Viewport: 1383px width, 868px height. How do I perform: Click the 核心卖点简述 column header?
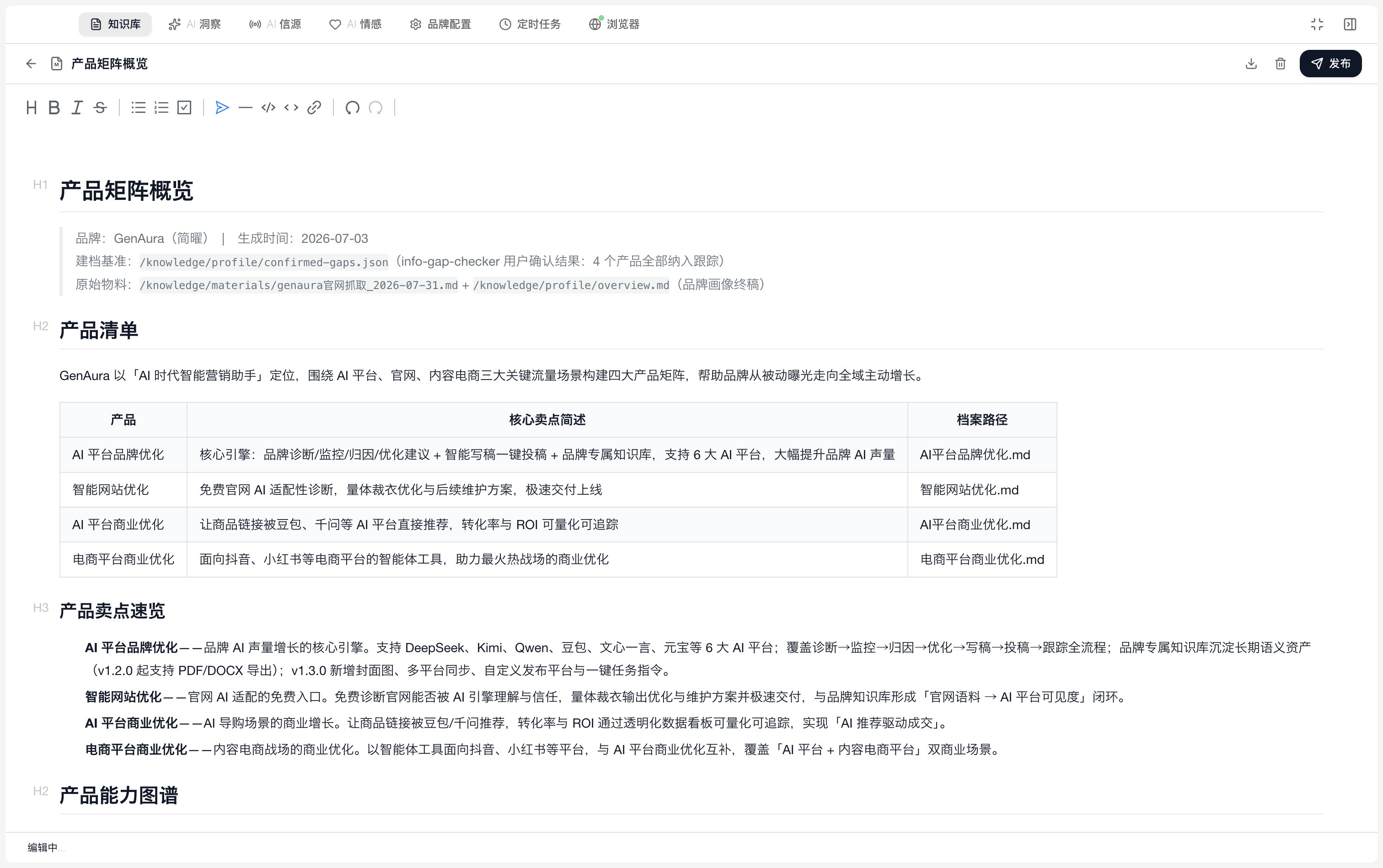(547, 420)
